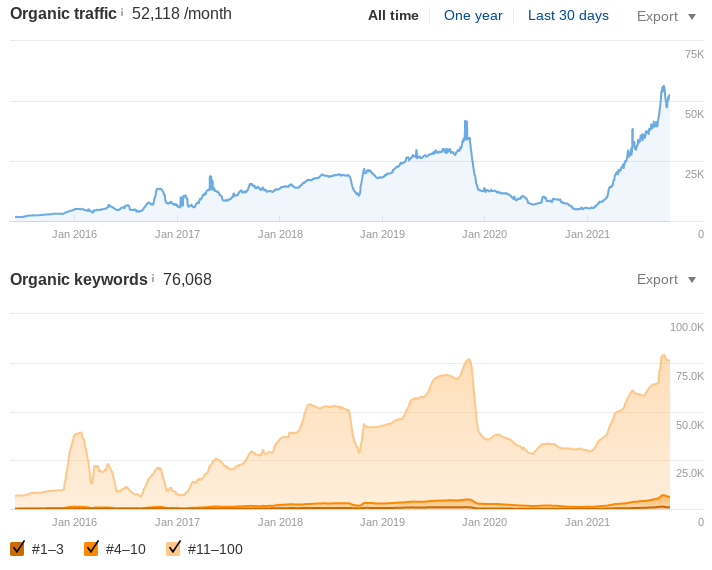Select the All time range tab
This screenshot has height=570, width=712.
[393, 15]
